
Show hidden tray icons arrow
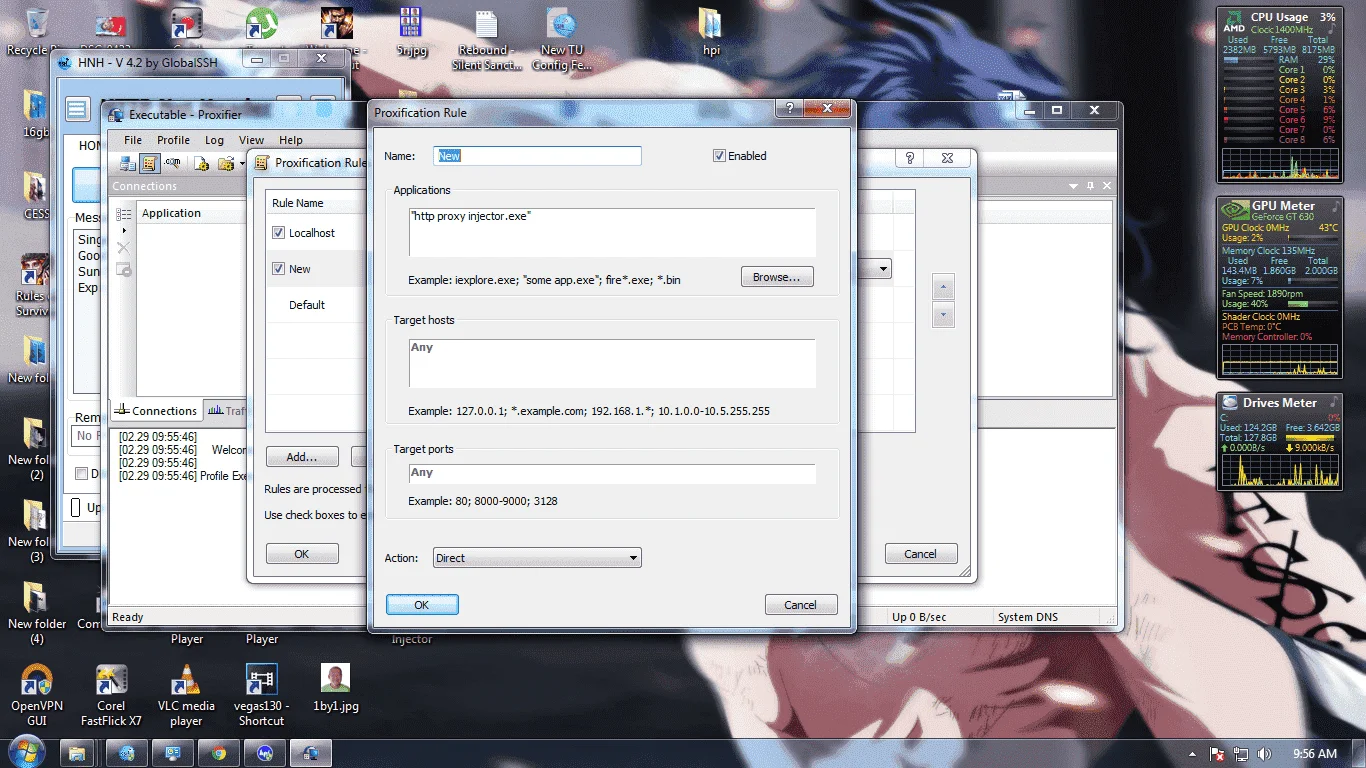click(1193, 754)
